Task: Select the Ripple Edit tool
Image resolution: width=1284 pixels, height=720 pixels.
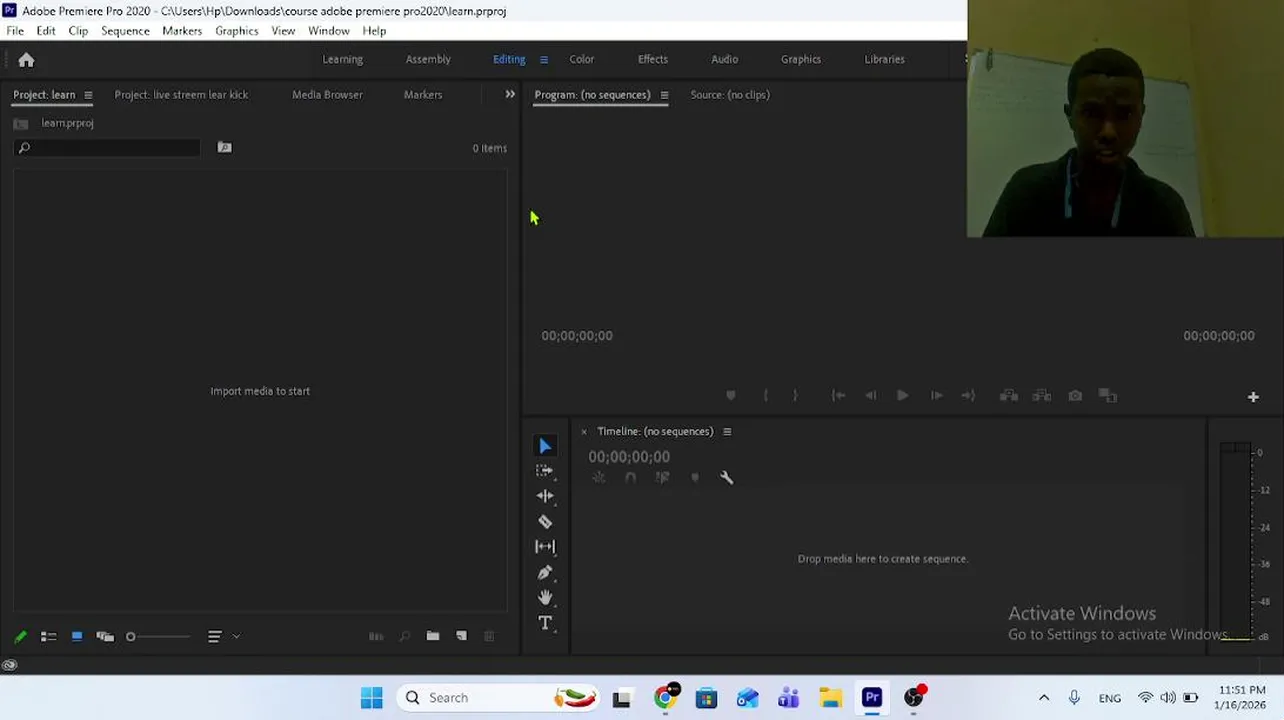Action: coord(545,496)
